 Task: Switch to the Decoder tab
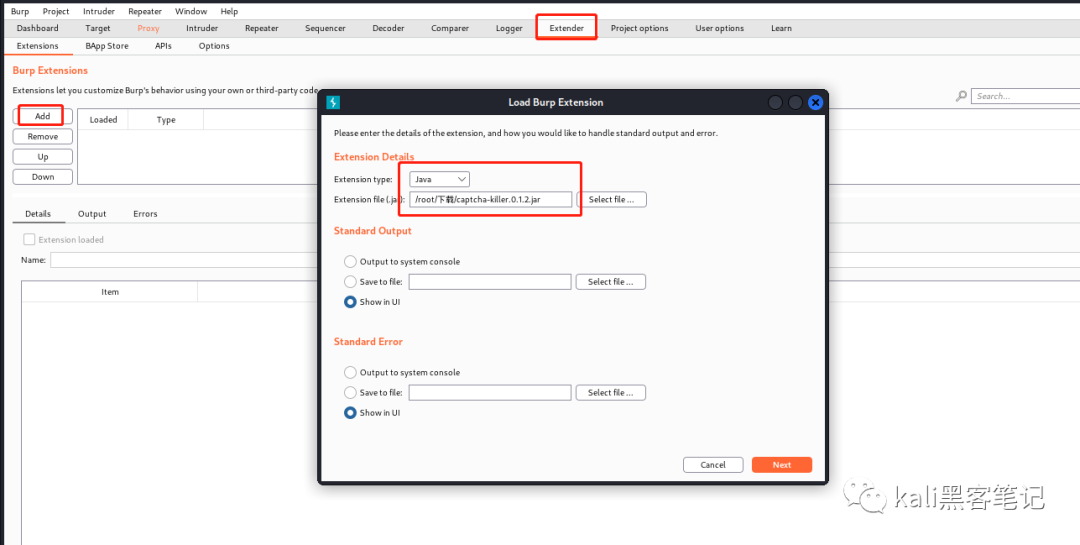pos(388,28)
